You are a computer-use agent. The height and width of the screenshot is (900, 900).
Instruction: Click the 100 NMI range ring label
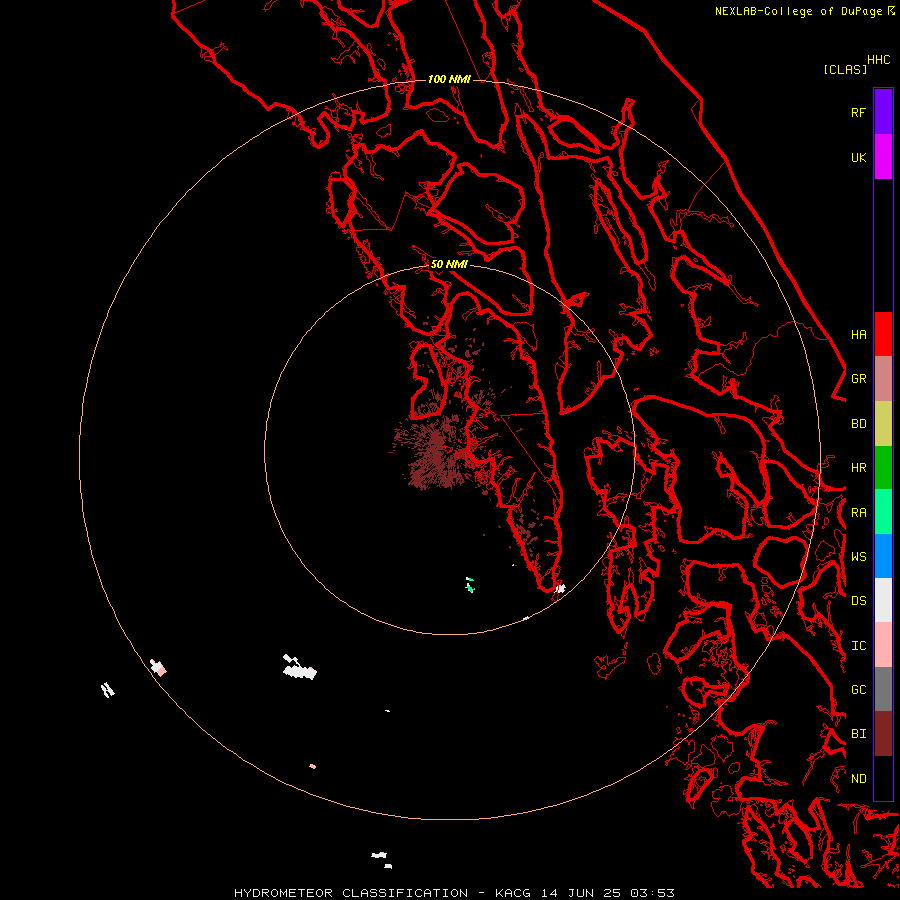click(x=449, y=79)
